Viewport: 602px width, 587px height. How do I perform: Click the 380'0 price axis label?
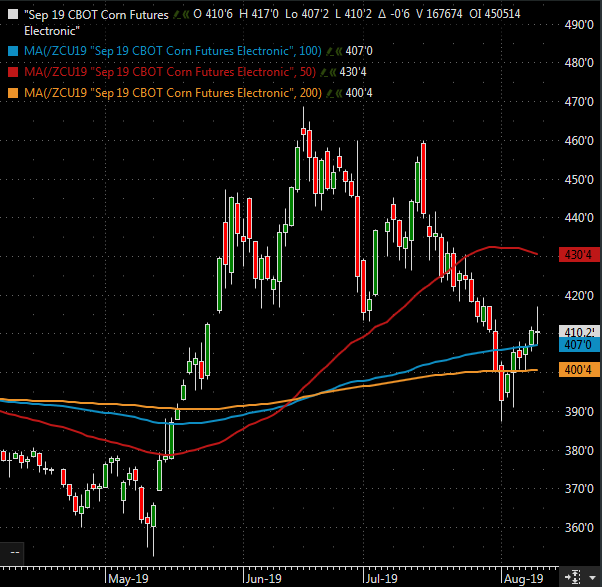tap(579, 450)
